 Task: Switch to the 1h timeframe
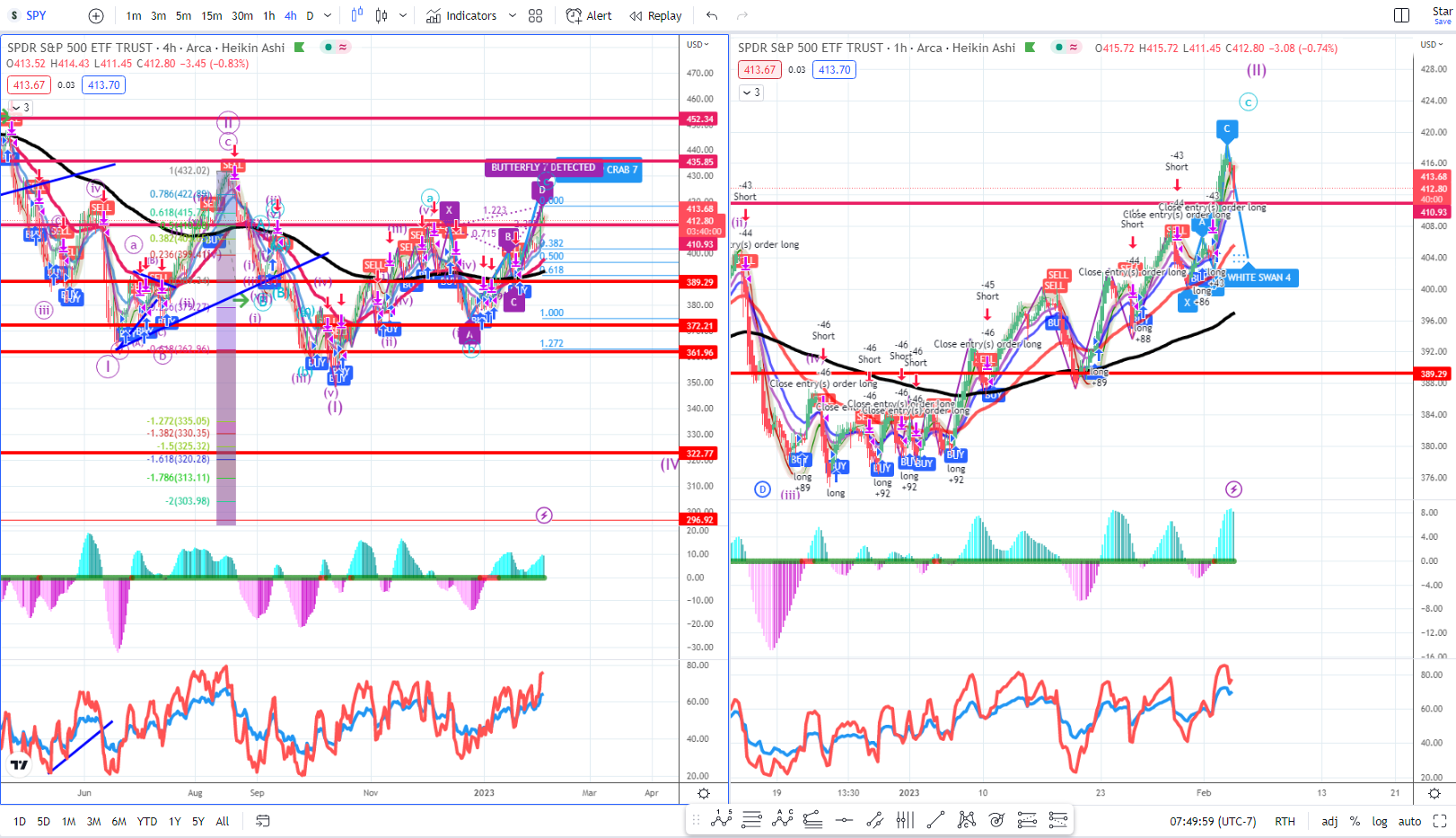(x=269, y=15)
